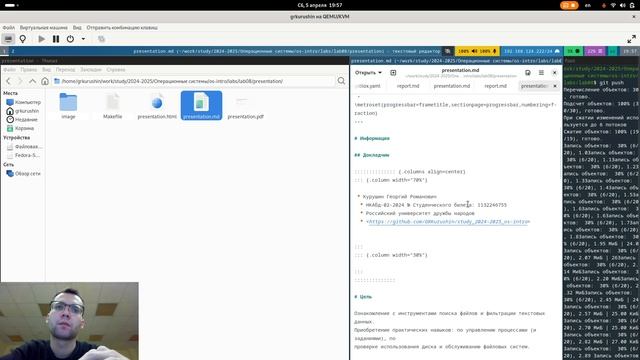Viewport: 640px width, 360px height.
Task: Click the 'en' keyboard layout indicator
Action: point(588,5)
